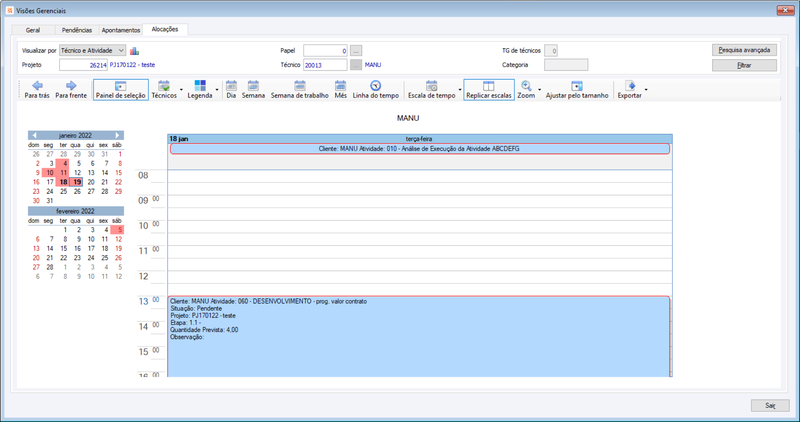800x422 pixels.
Task: Open the Papel lookup ellipsis button
Action: [356, 51]
